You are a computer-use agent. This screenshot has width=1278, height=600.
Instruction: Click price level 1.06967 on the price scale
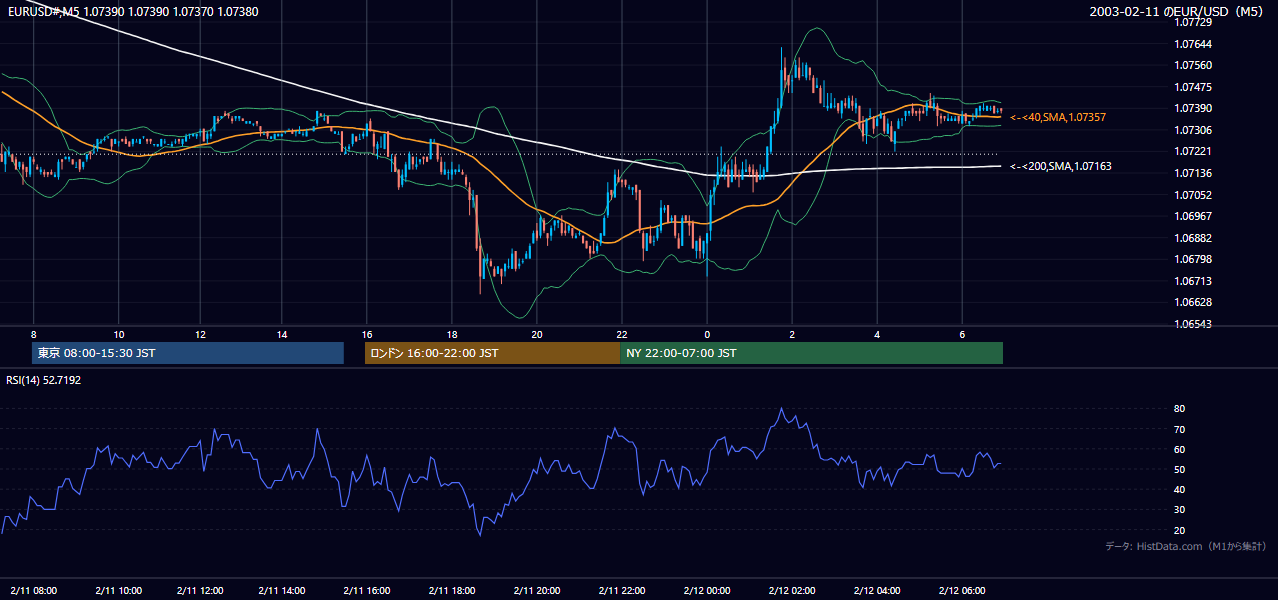(x=1193, y=216)
